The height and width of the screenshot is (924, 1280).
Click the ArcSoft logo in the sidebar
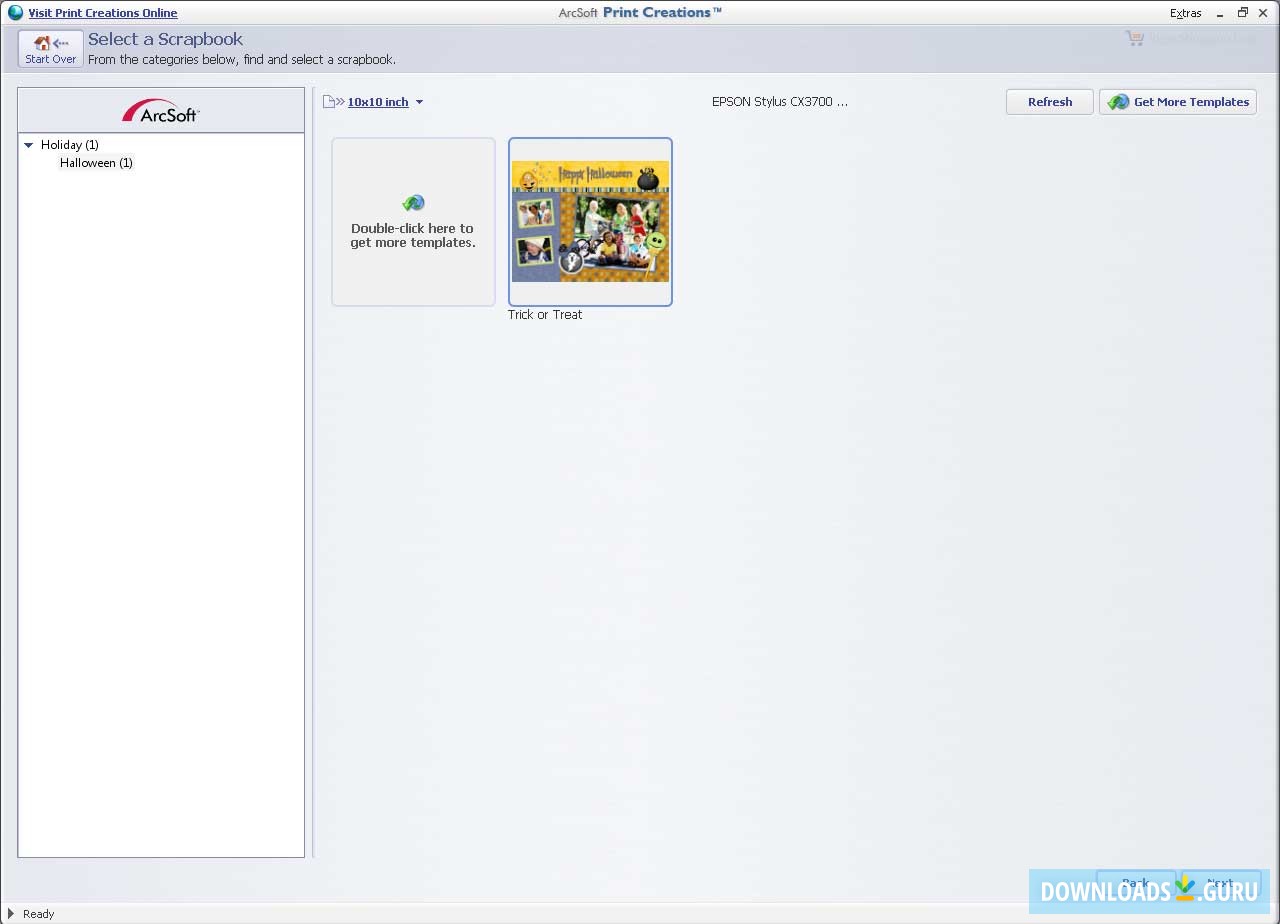(161, 111)
